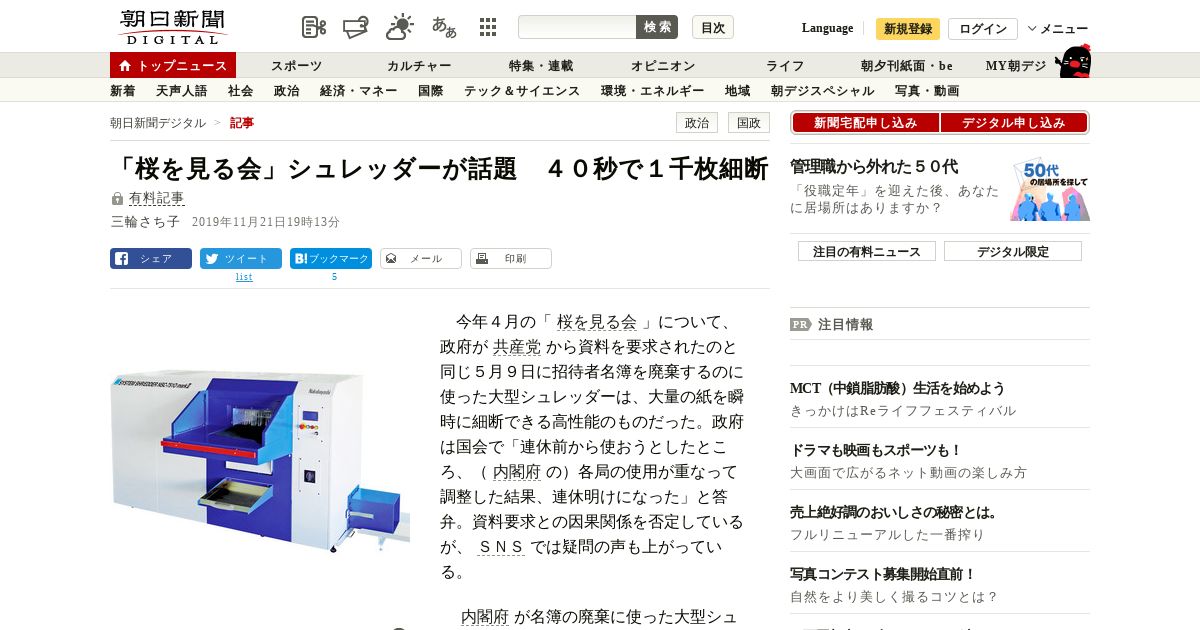Expand the メニュー dropdown
This screenshot has width=1200, height=630.
click(x=1057, y=28)
